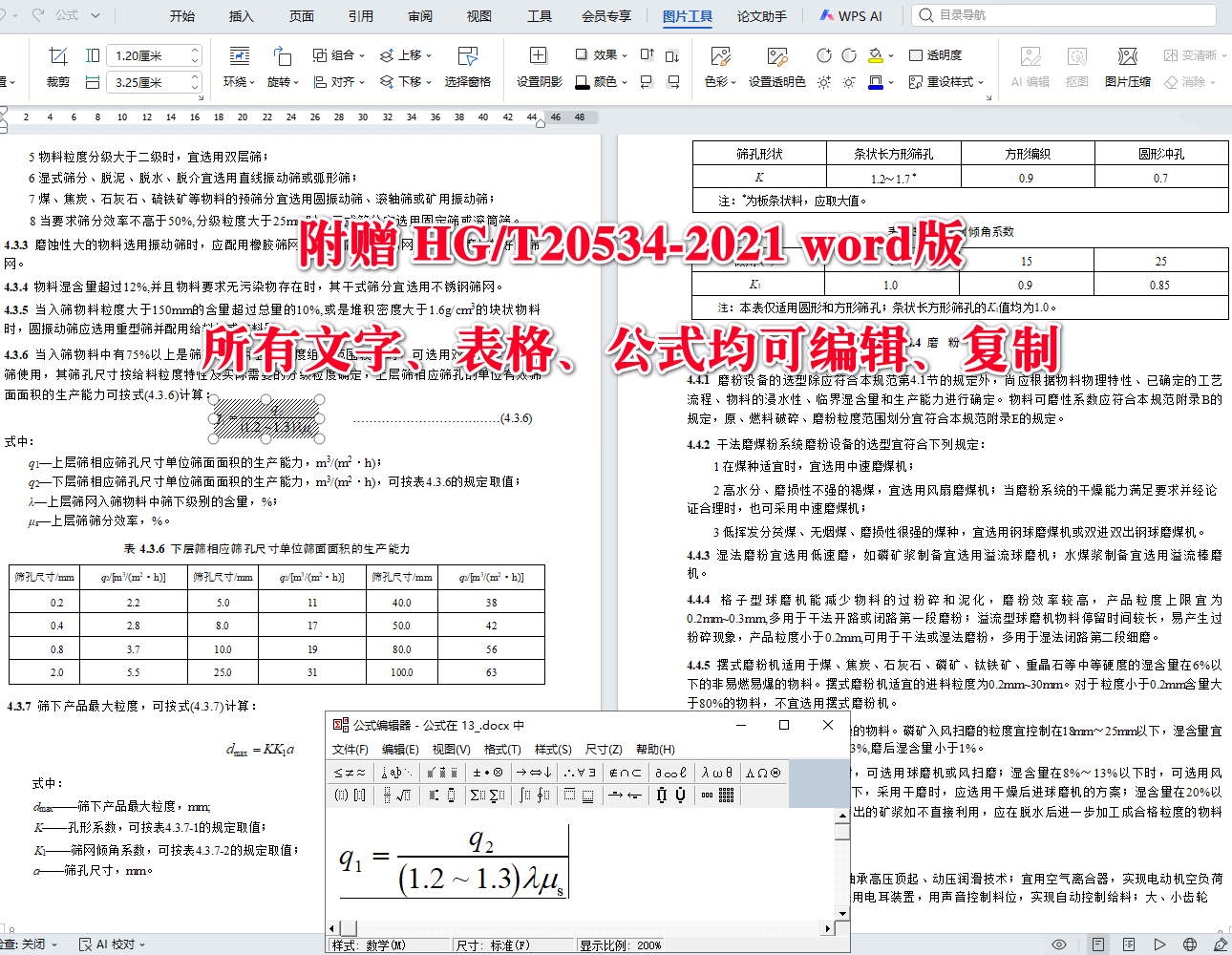
Task: Open the 选择窗格 selection pane
Action: point(467,67)
